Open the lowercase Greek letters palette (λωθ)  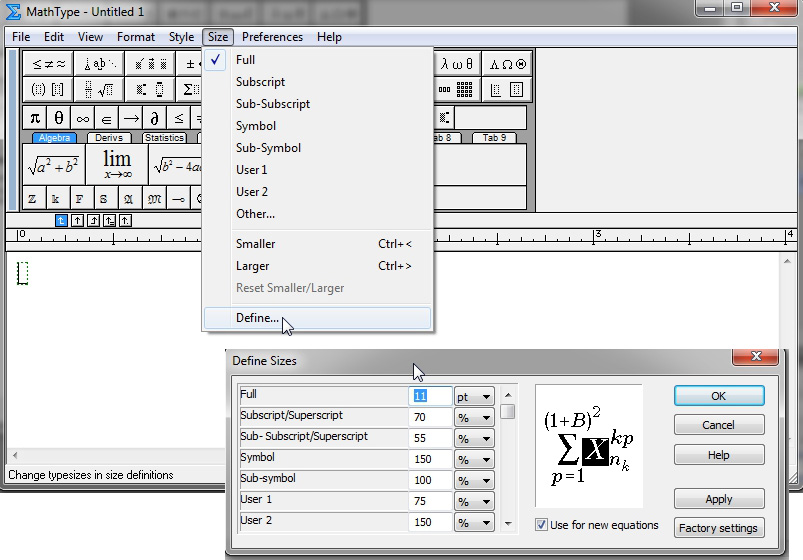tap(457, 64)
